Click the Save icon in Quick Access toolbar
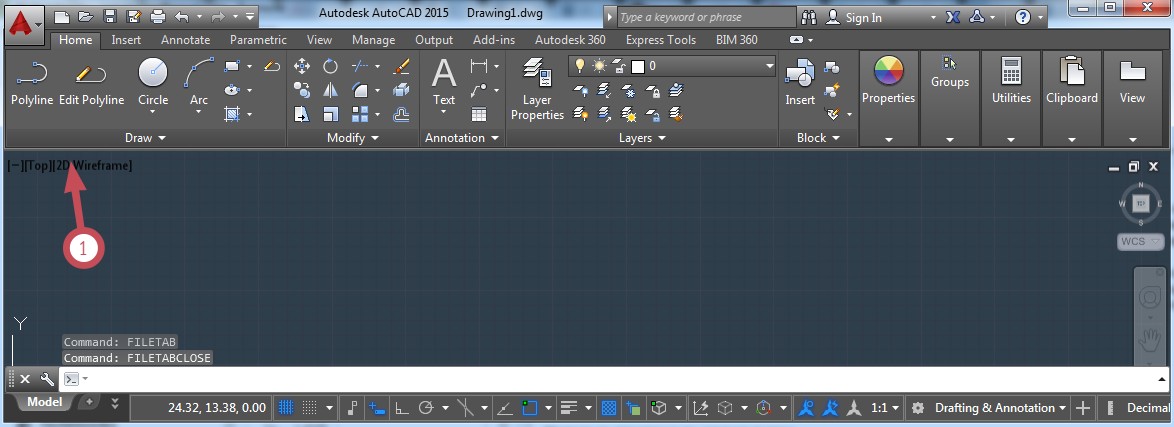Viewport: 1174px width, 427px height. tap(110, 16)
